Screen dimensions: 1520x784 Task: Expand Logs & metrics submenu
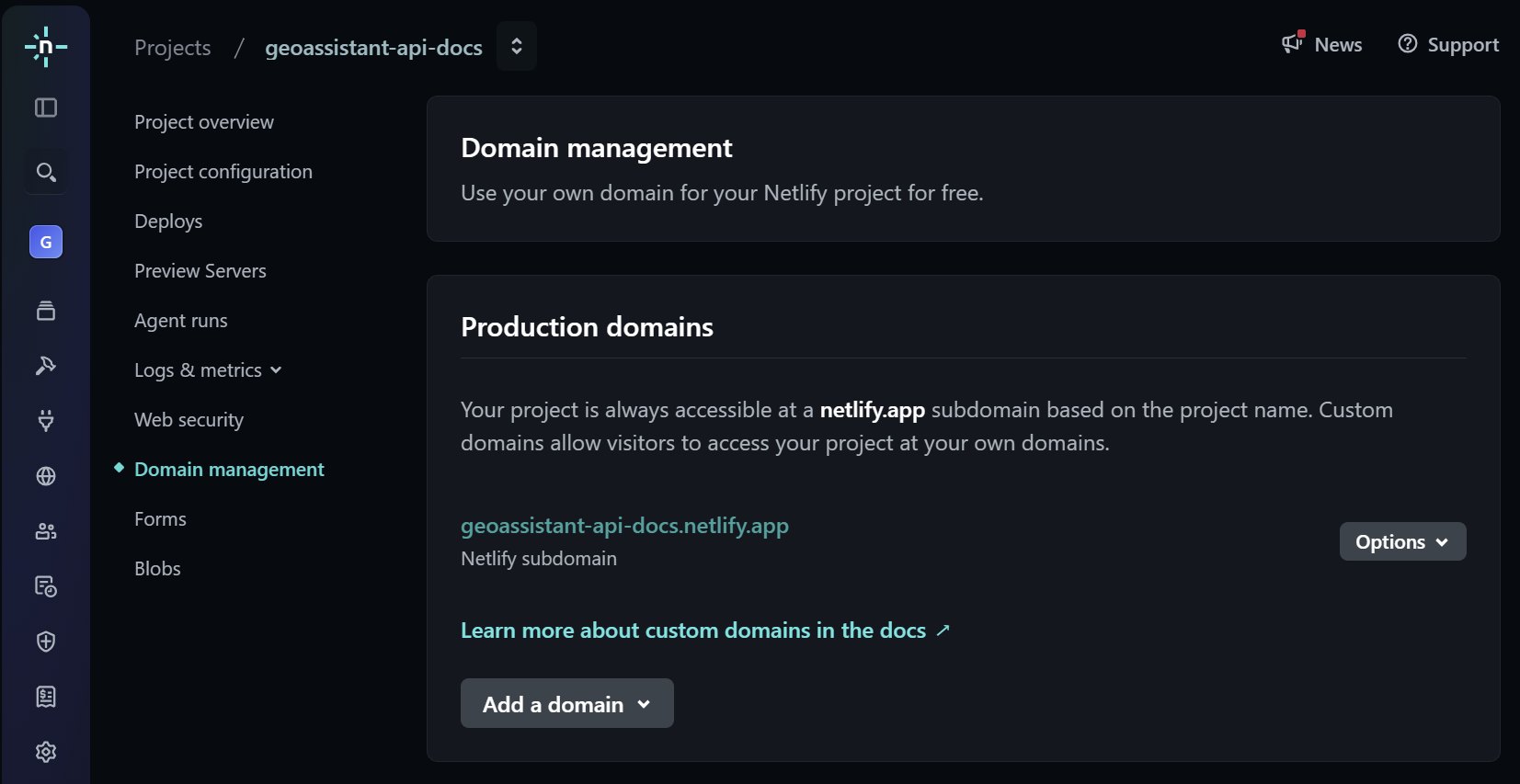(x=208, y=370)
